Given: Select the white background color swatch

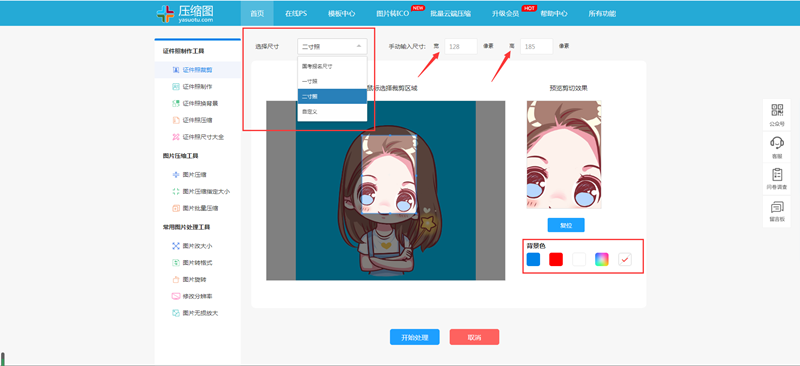Looking at the screenshot, I should point(579,259).
